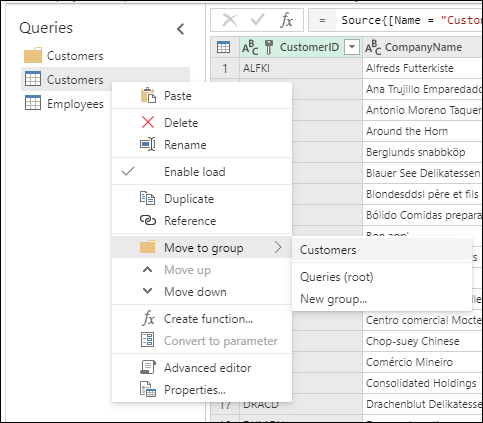Move query to the Customers group
The image size is (483, 423).
(382, 250)
